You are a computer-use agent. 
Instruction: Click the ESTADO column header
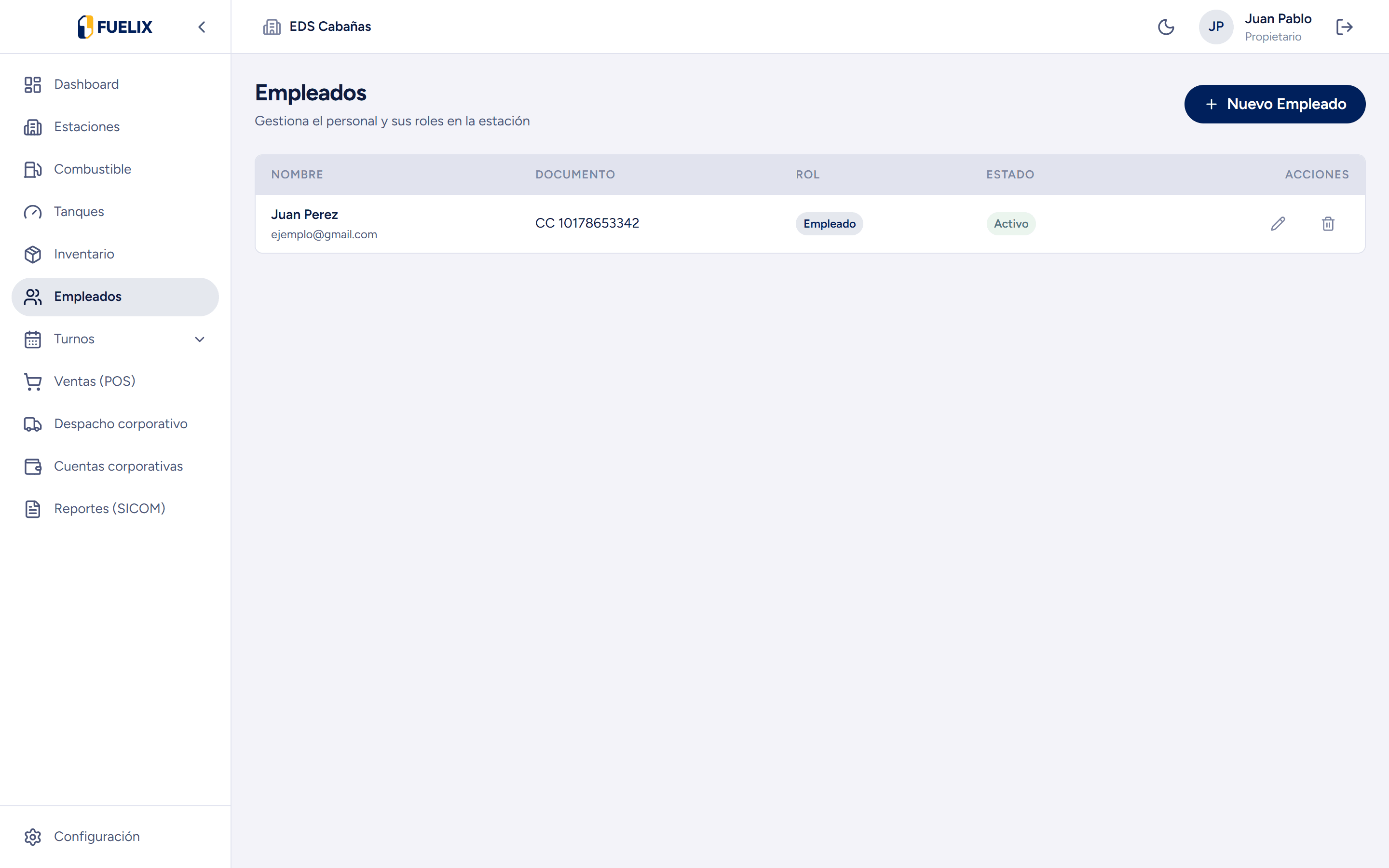click(x=1009, y=175)
